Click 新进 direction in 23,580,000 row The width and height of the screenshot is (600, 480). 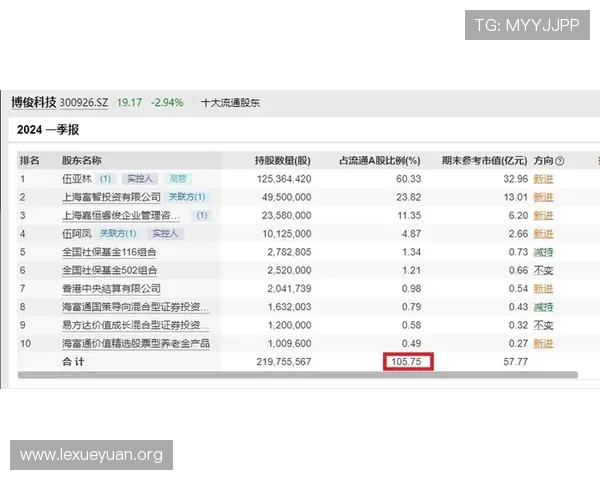[543, 216]
